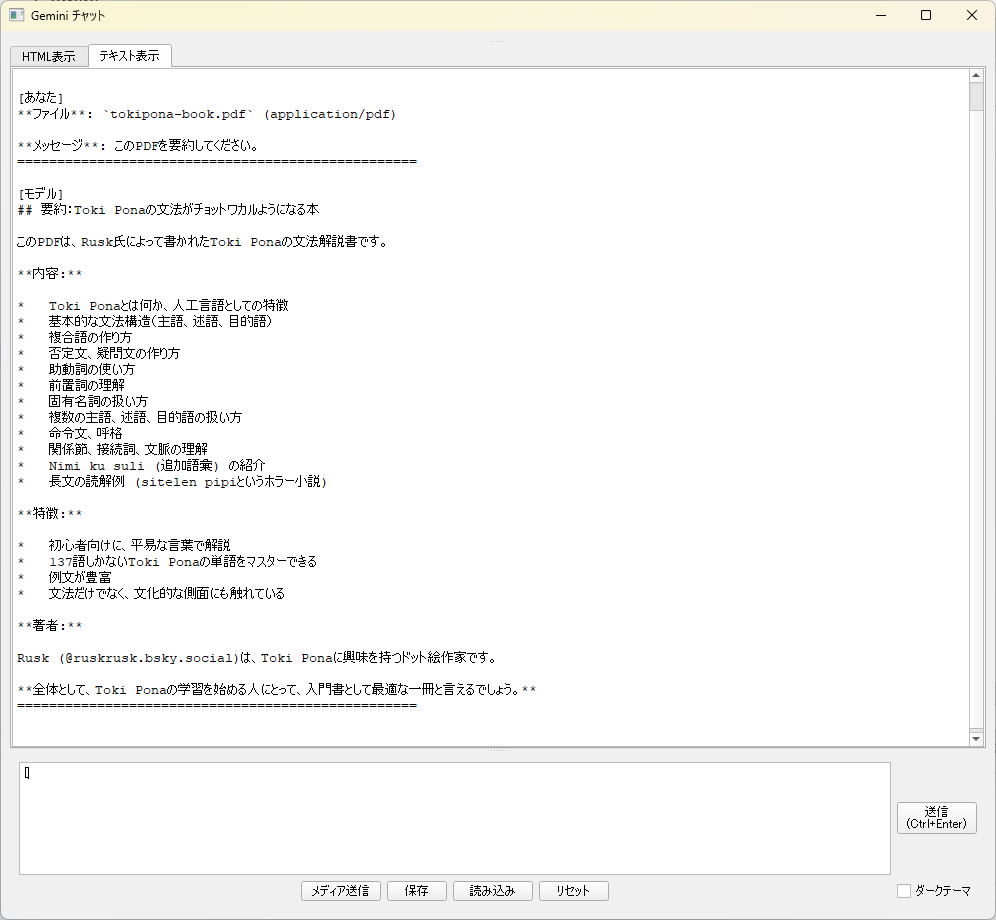Click the このPDFを要約してください message line
The image size is (996, 920).
[138, 146]
